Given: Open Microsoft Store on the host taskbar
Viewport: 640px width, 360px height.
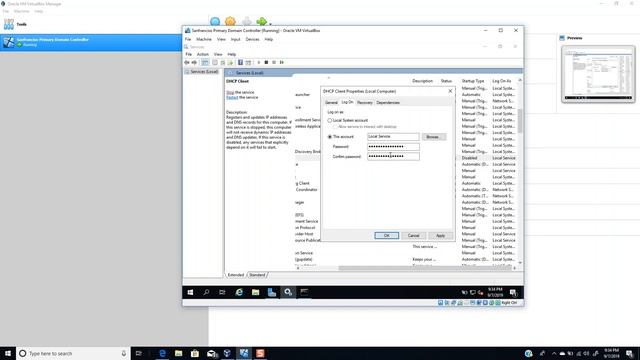Looking at the screenshot, I should (195, 353).
